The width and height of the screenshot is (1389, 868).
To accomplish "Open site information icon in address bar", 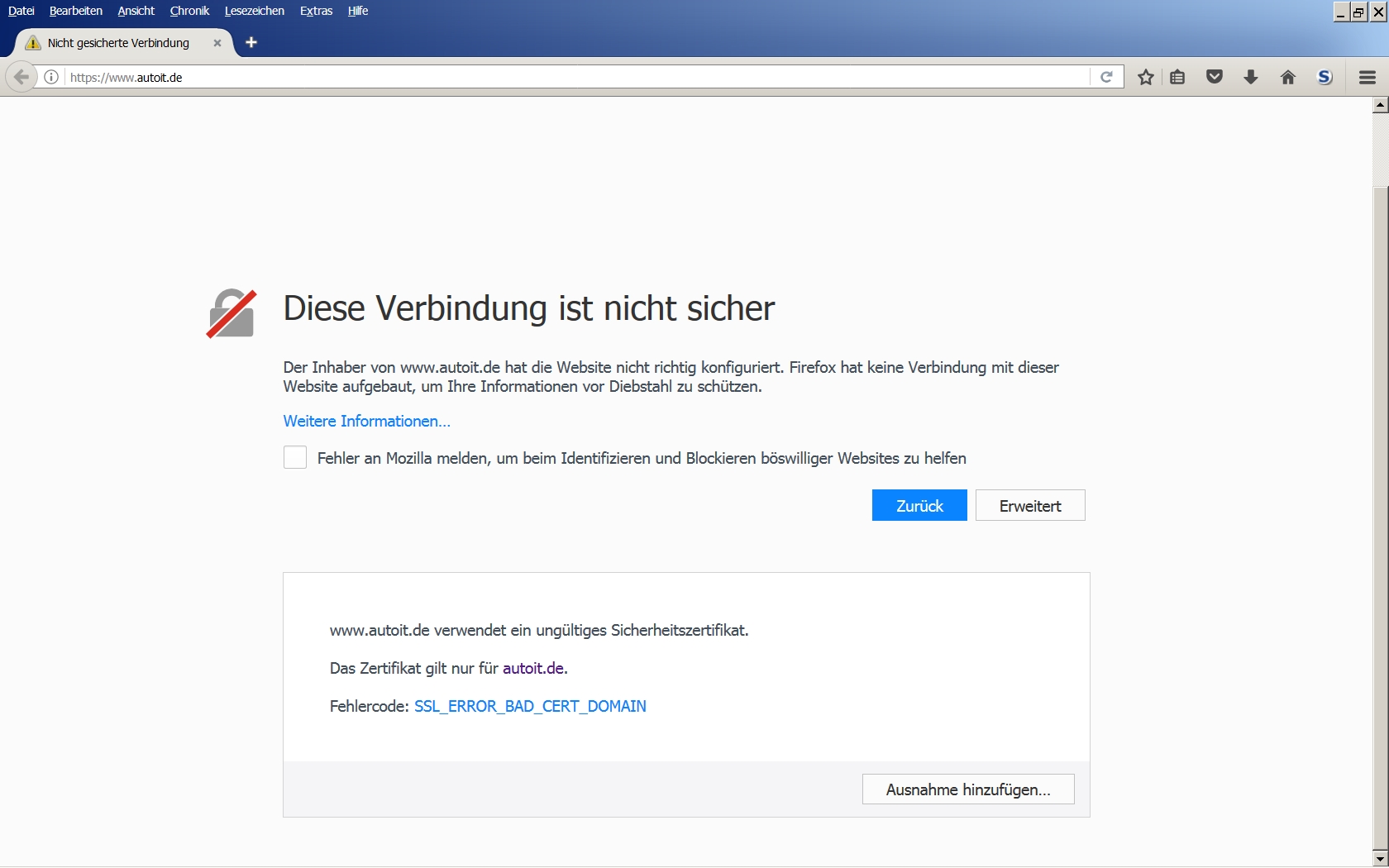I will point(51,78).
